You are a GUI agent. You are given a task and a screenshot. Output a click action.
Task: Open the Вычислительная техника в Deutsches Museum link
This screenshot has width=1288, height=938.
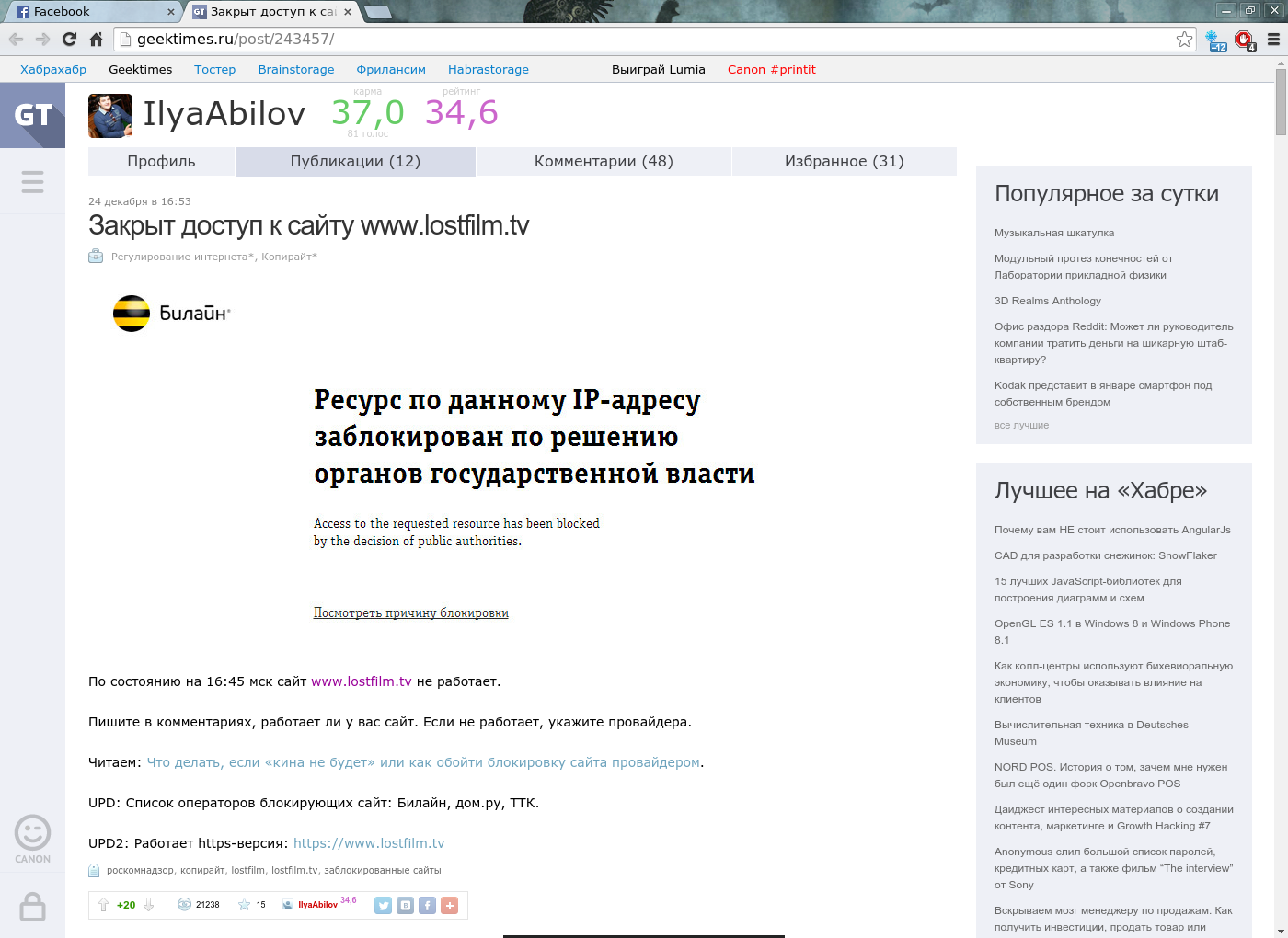click(1091, 733)
